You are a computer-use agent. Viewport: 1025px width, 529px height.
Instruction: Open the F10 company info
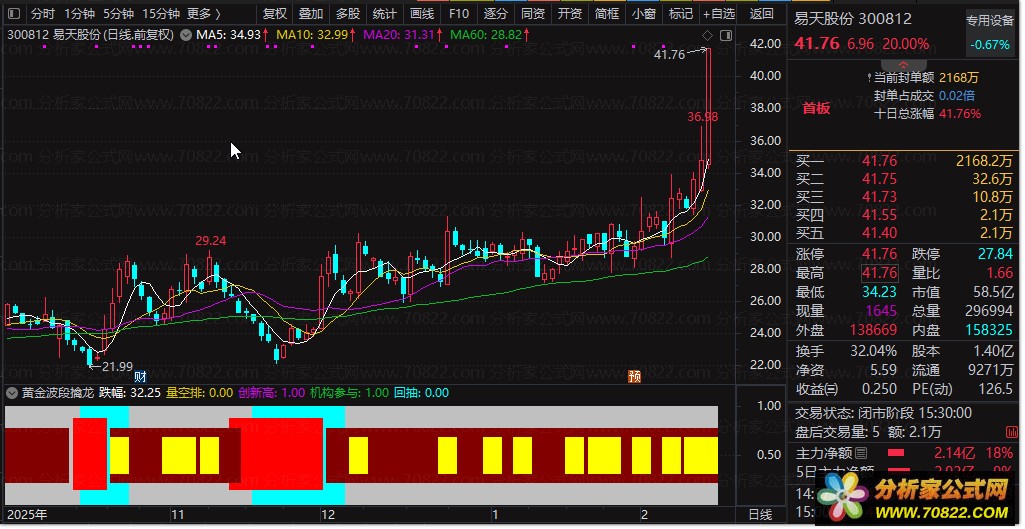click(x=459, y=14)
